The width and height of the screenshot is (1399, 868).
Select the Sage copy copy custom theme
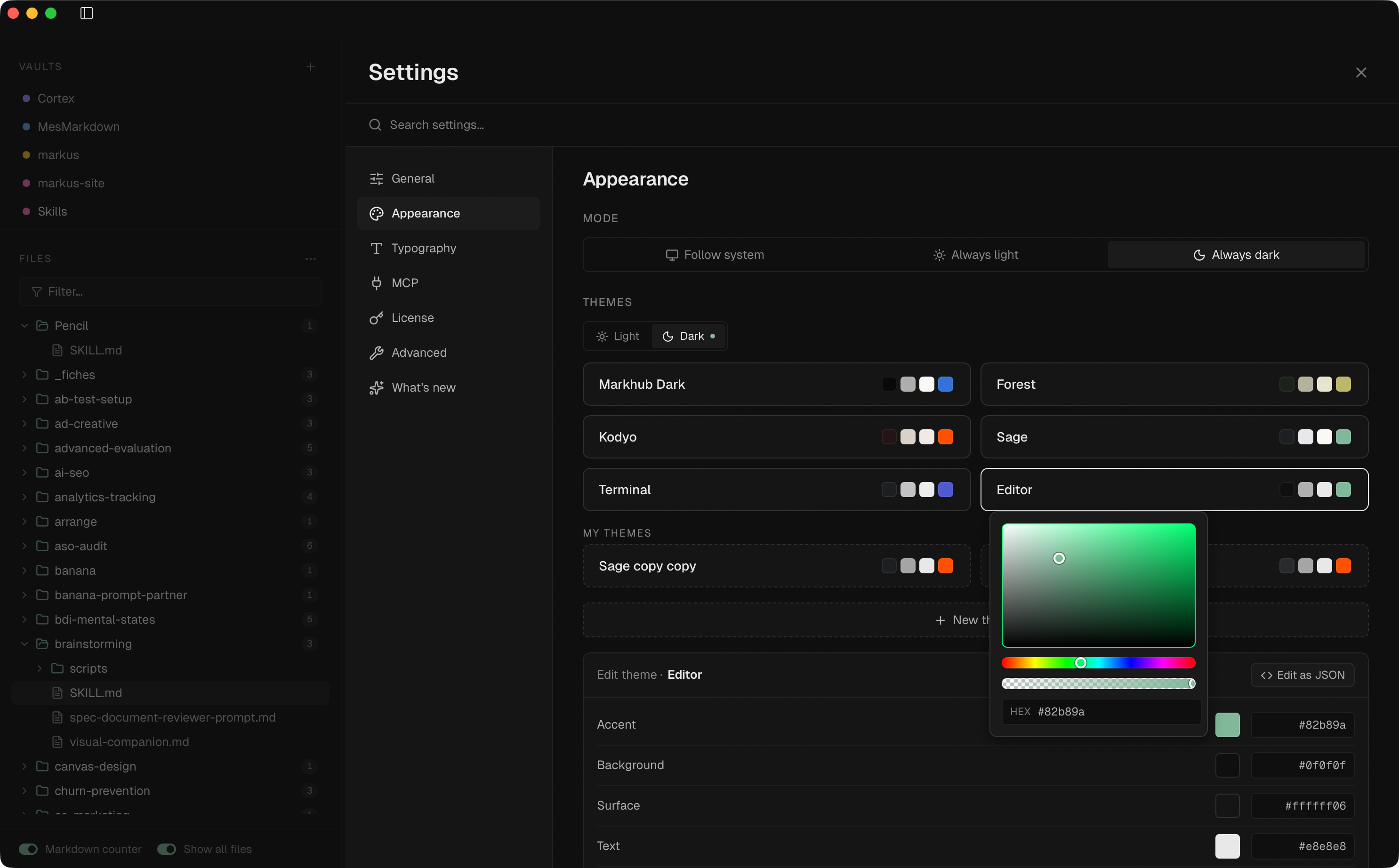click(x=776, y=566)
